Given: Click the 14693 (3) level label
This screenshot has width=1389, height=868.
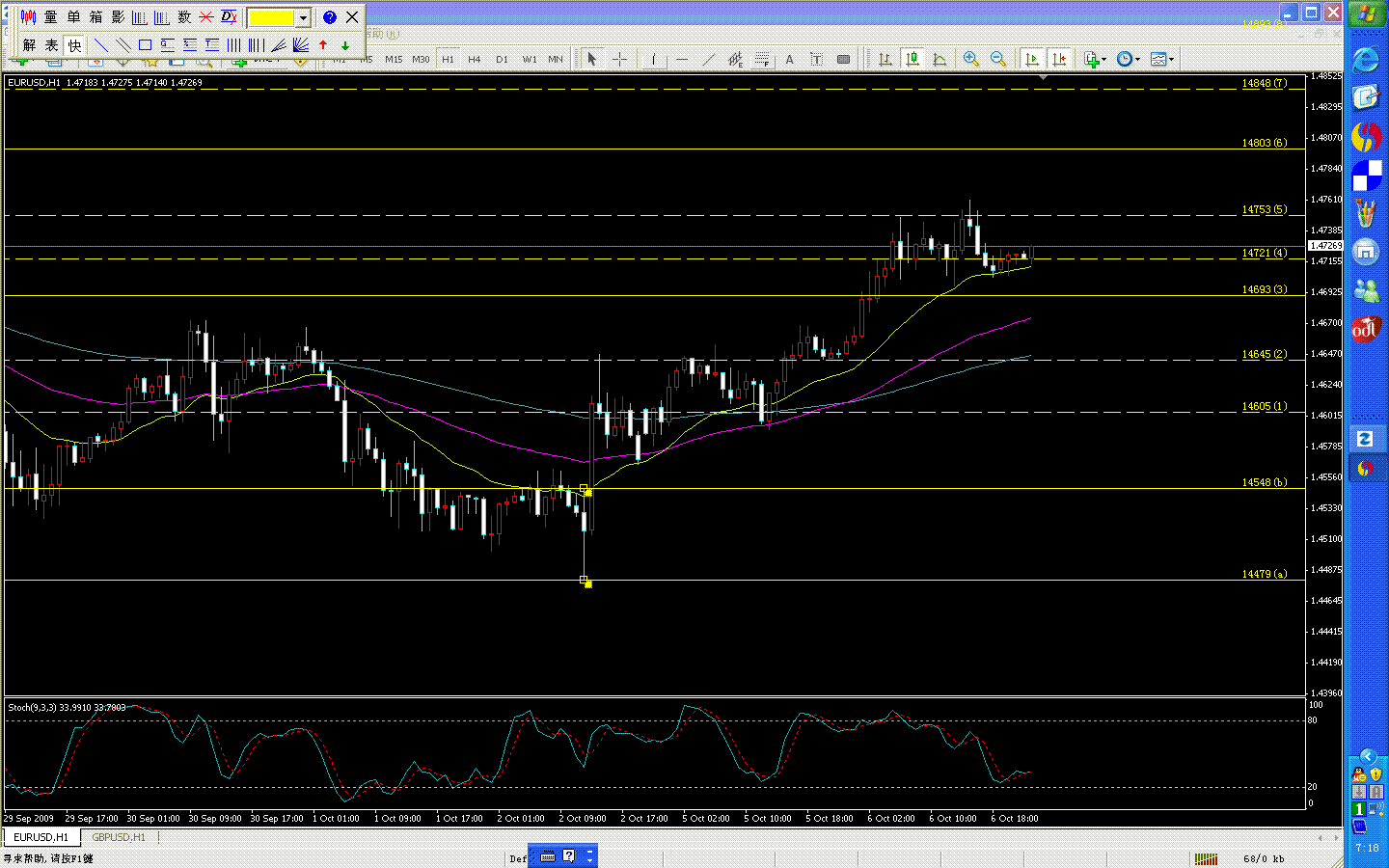Looking at the screenshot, I should [x=1264, y=289].
